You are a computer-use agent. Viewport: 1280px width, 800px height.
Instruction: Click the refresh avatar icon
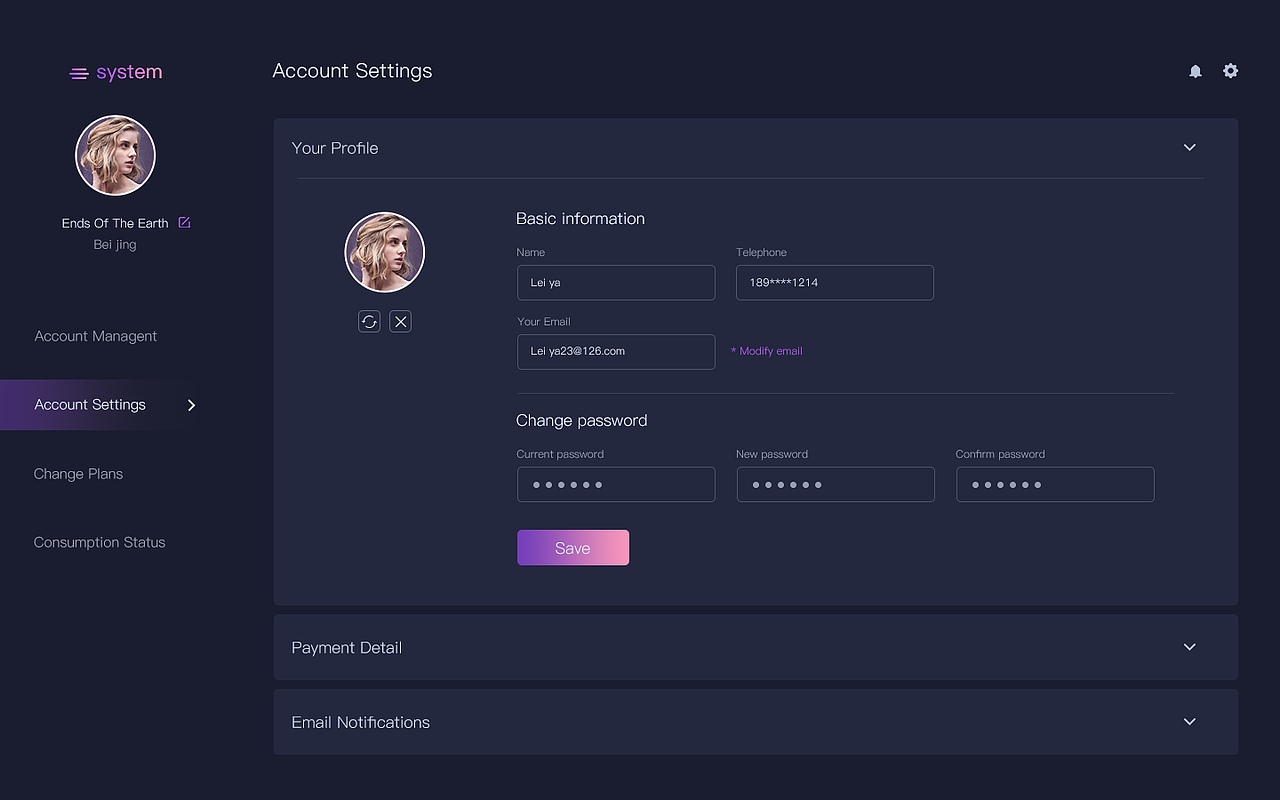[x=369, y=321]
